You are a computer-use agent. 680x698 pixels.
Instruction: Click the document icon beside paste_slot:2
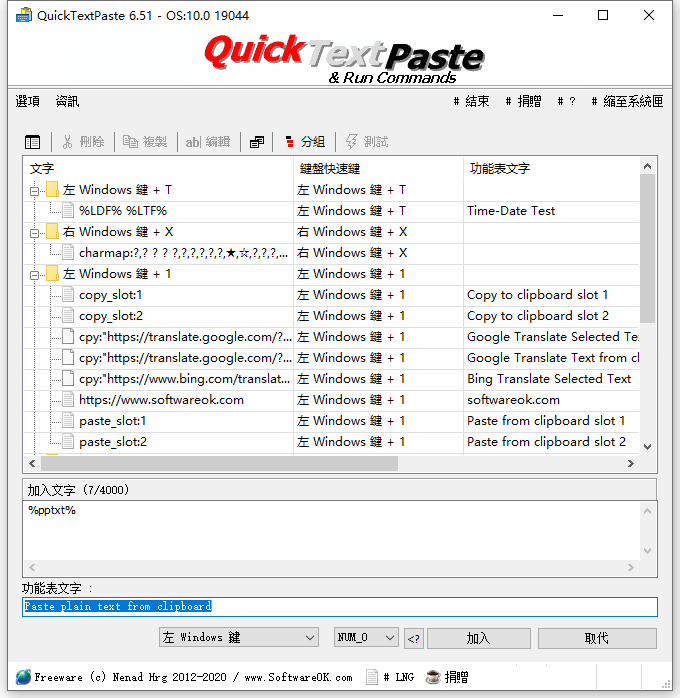(68, 442)
